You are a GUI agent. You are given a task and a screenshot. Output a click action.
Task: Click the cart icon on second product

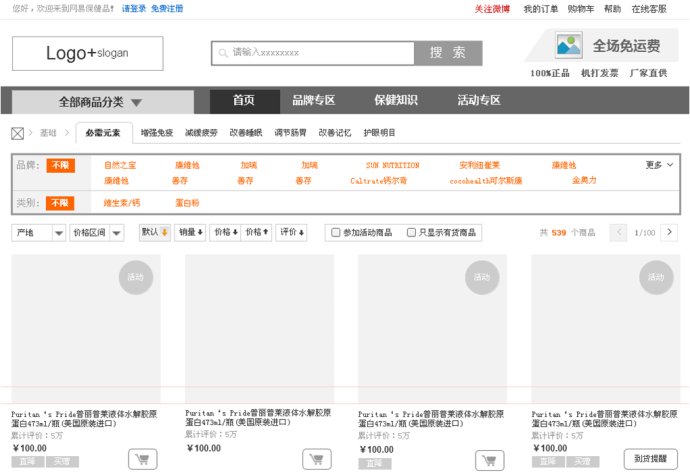317,460
